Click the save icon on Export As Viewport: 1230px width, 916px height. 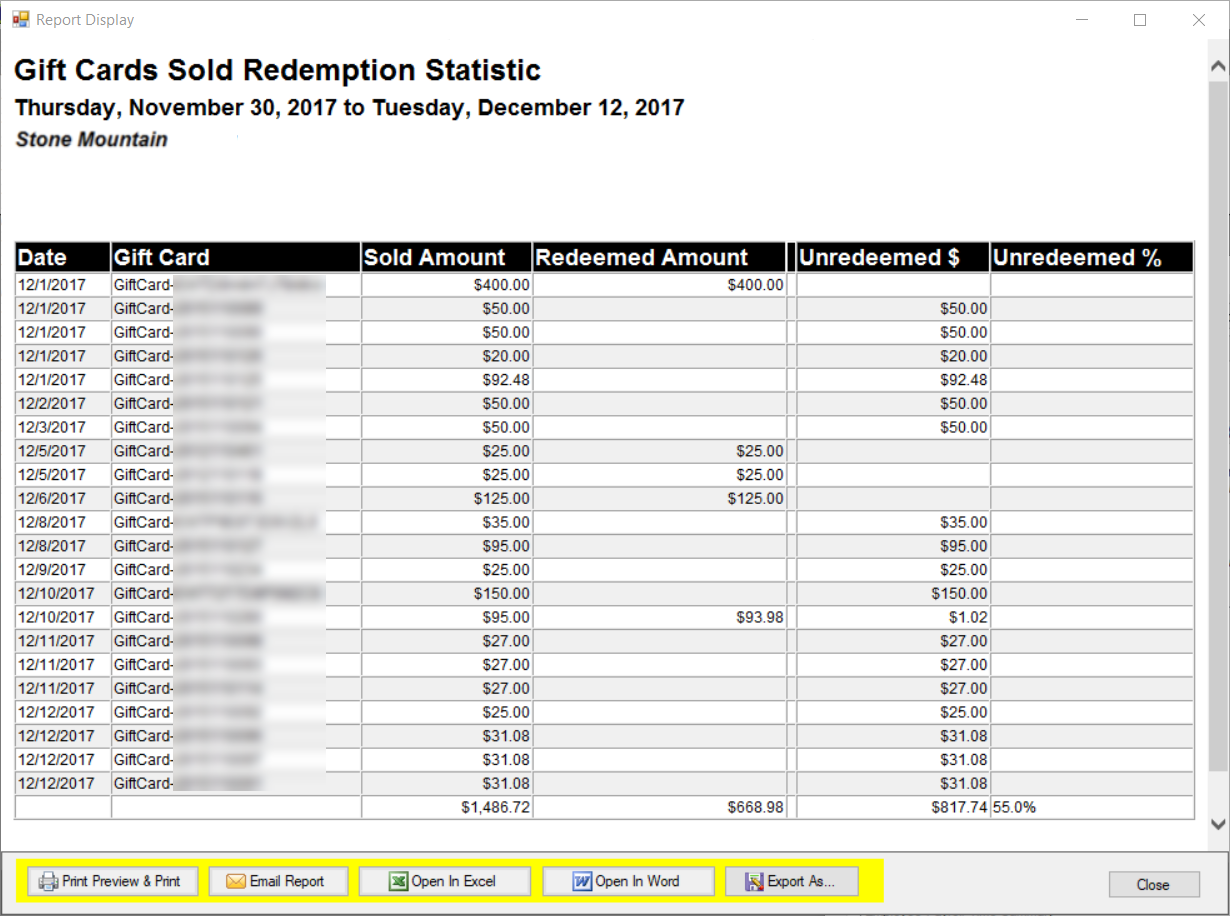pos(754,881)
